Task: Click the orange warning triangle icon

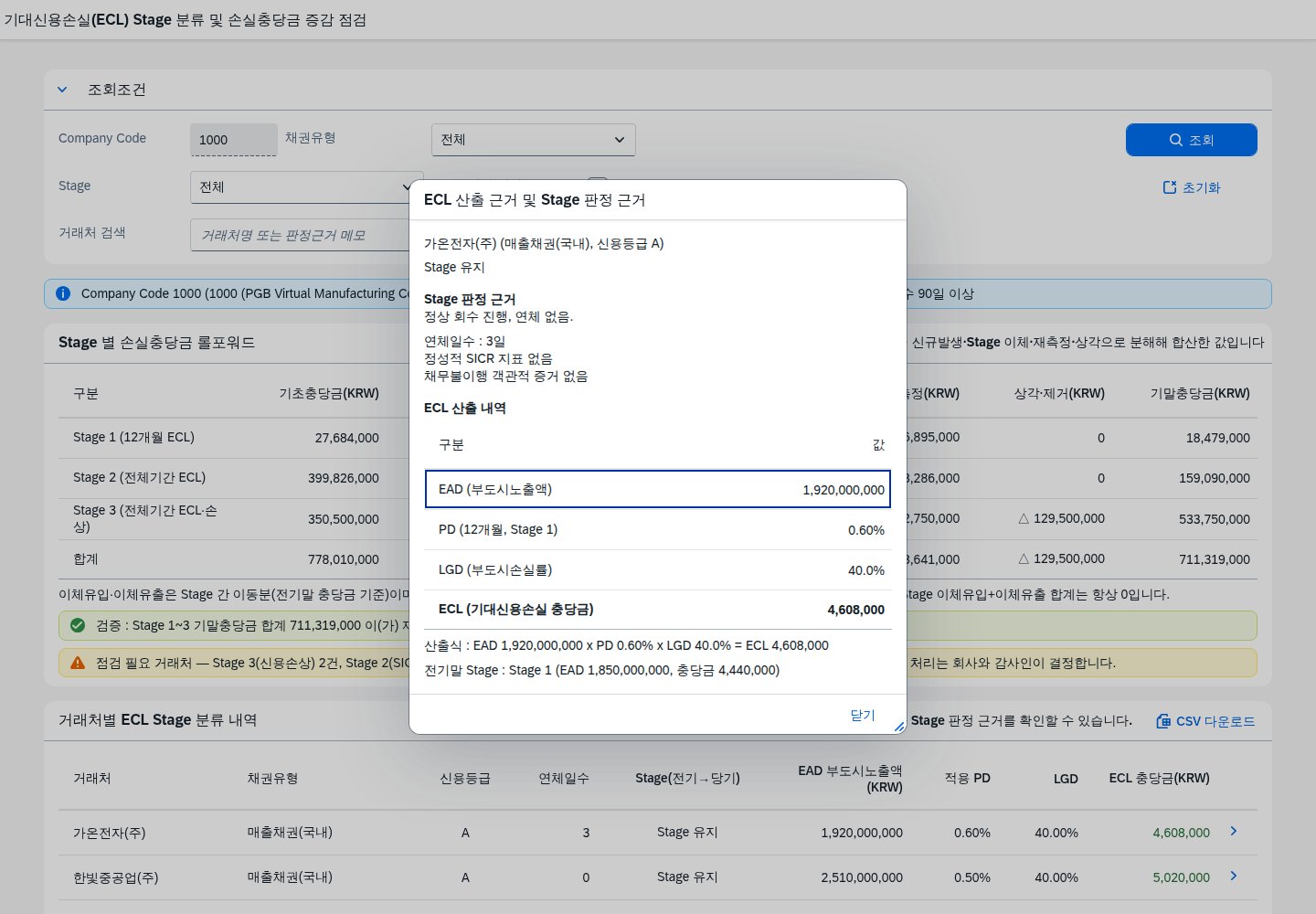Action: click(78, 663)
